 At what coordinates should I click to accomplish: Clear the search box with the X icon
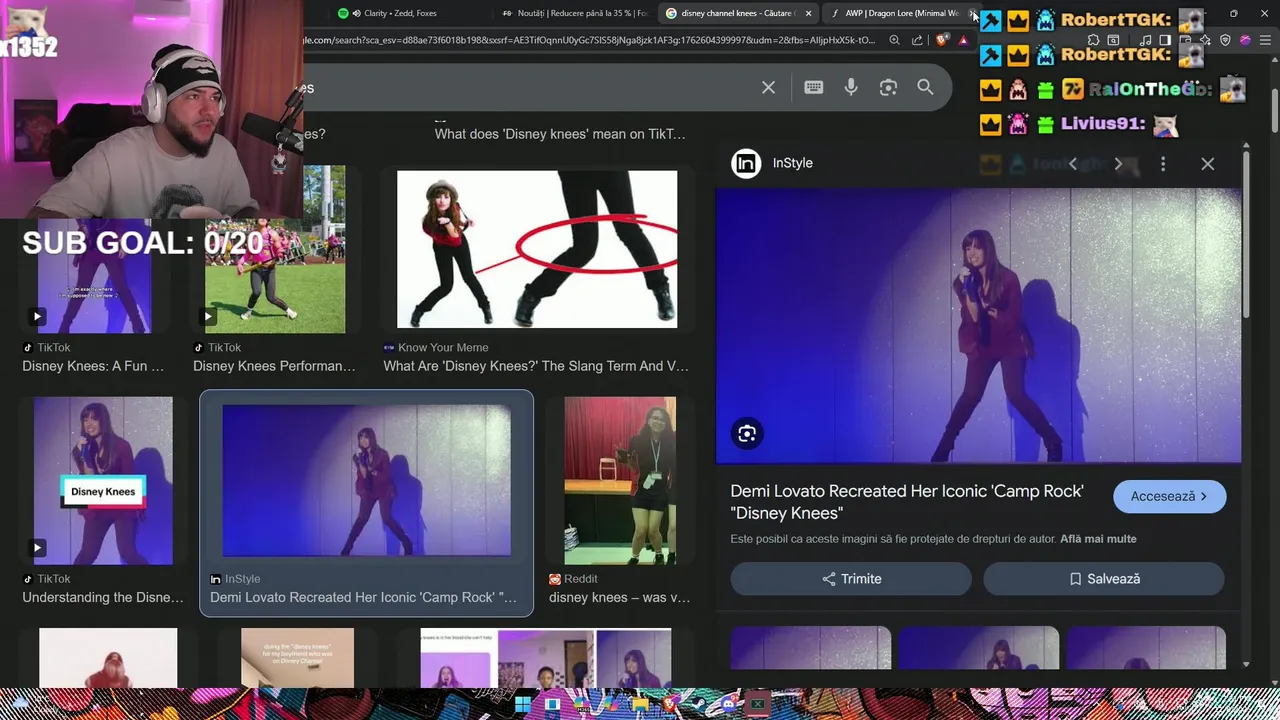pos(768,88)
